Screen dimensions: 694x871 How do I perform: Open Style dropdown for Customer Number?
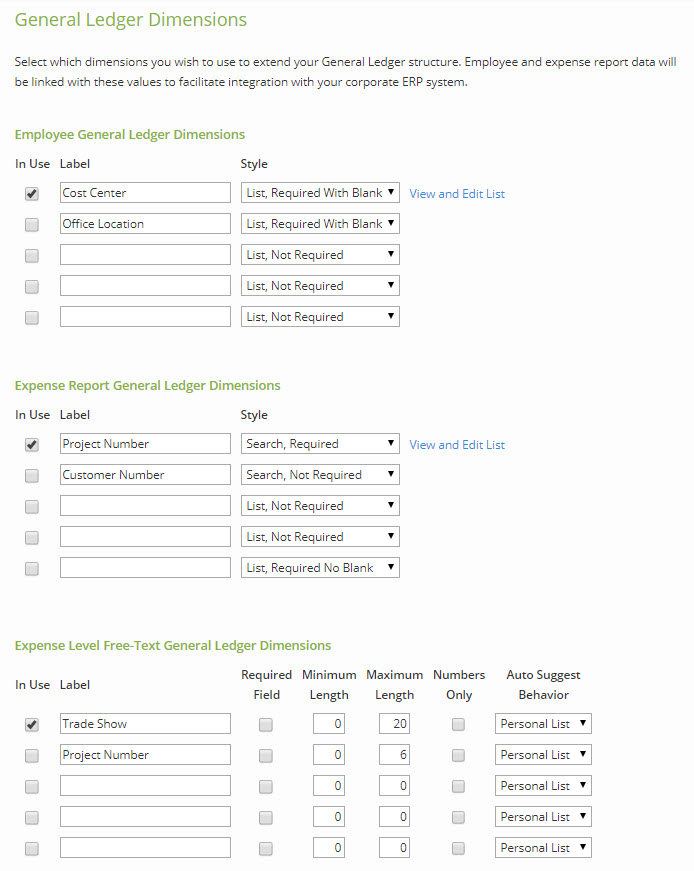[320, 475]
